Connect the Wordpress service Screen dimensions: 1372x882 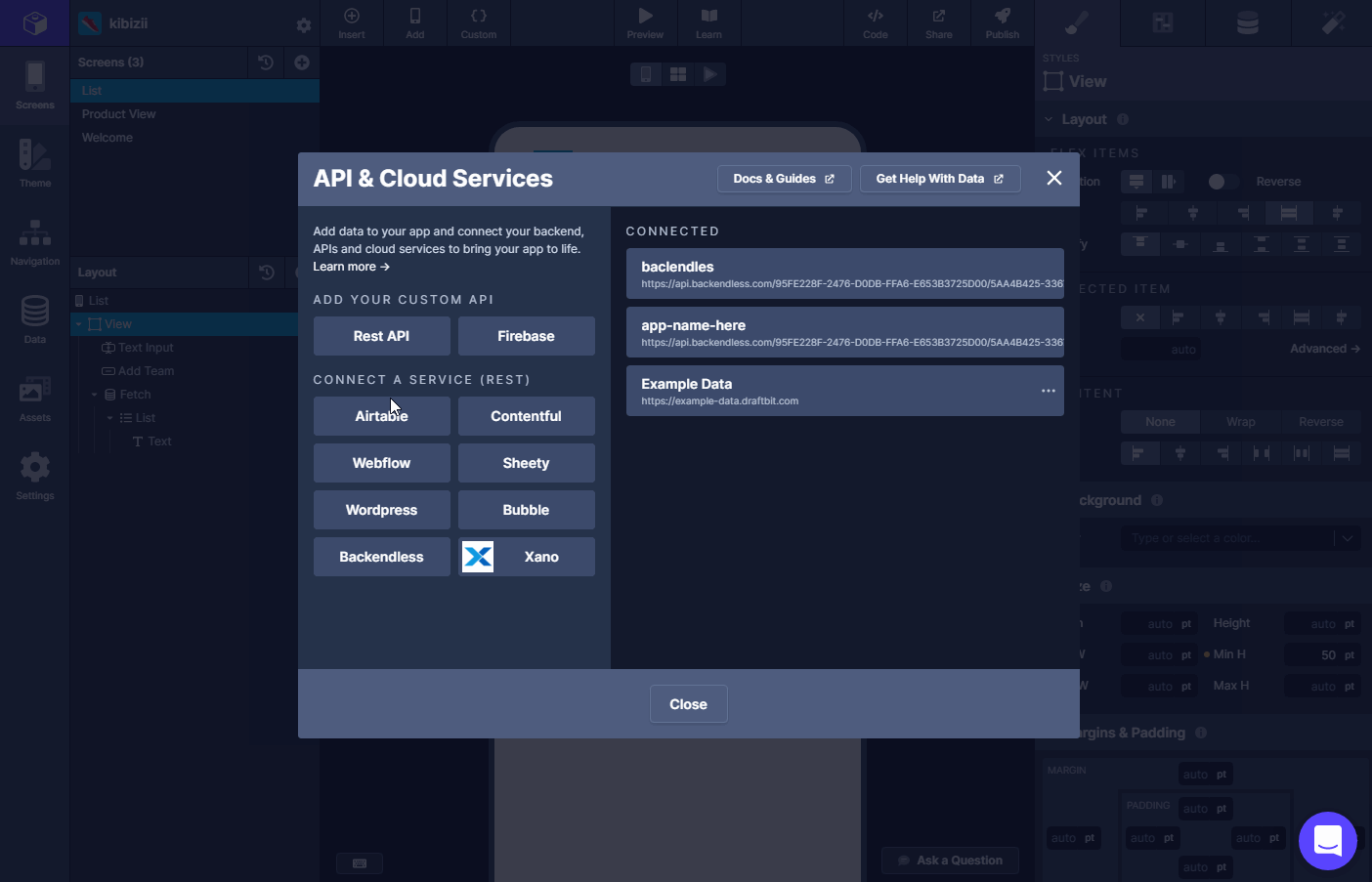[381, 510]
